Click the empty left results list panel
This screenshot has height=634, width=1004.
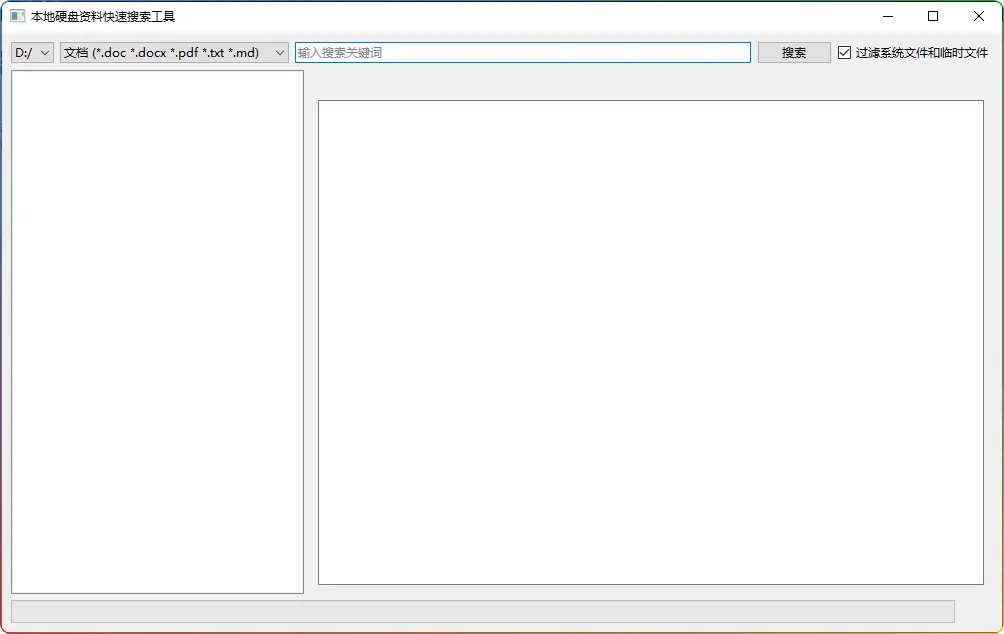[x=158, y=332]
